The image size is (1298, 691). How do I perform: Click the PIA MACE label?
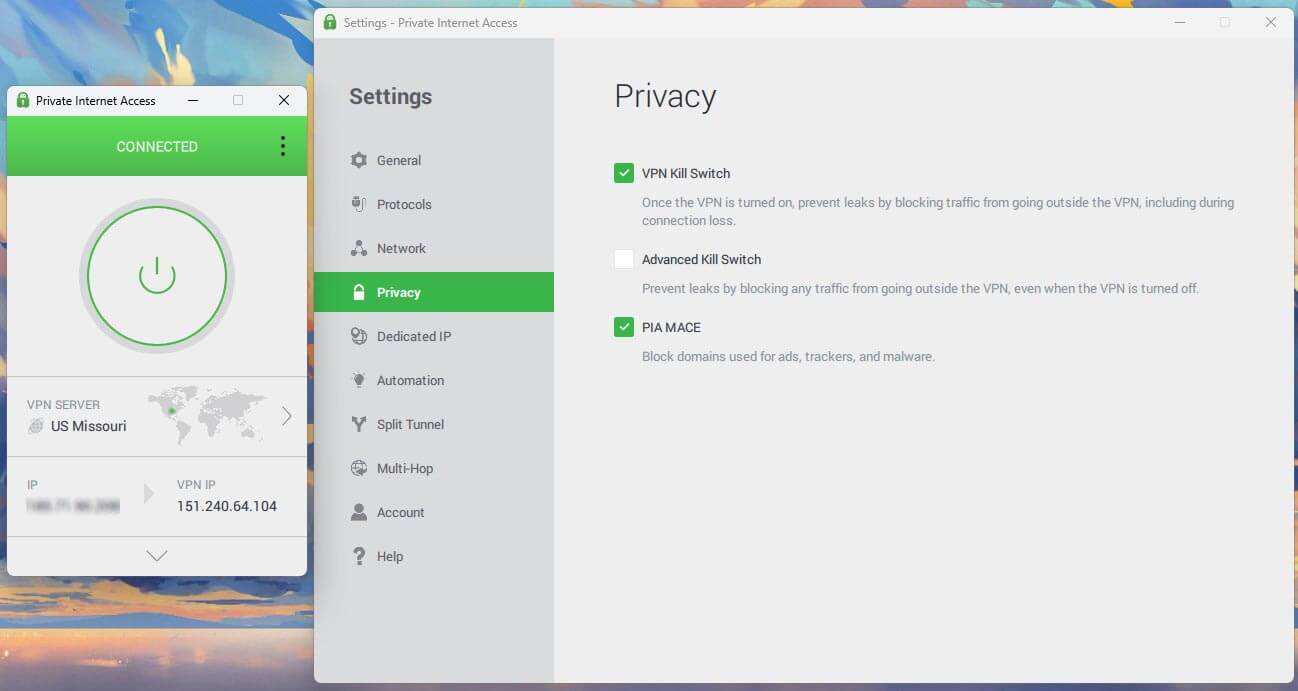[671, 327]
